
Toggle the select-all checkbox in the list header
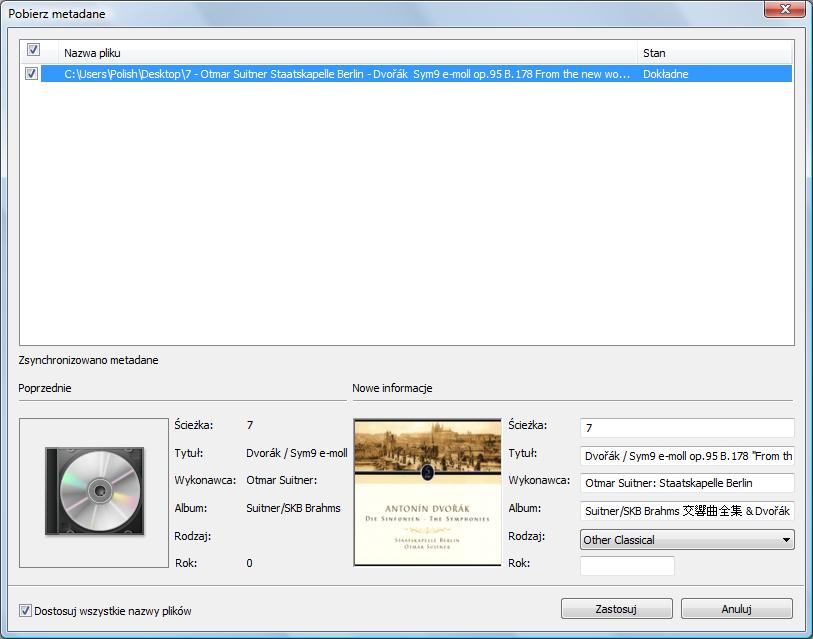(33, 50)
